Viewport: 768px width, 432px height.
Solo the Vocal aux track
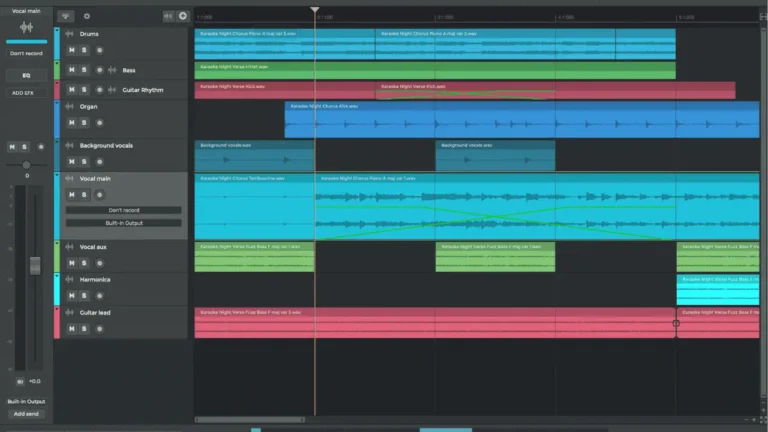click(x=84, y=263)
